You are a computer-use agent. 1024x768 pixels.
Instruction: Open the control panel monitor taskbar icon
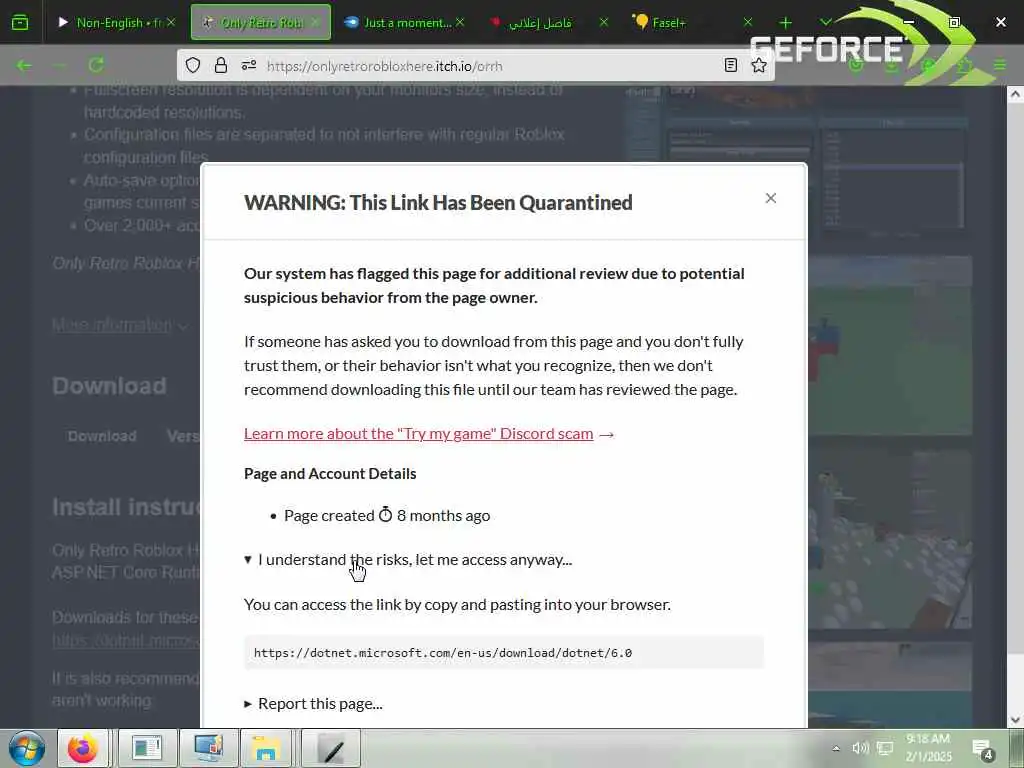(x=209, y=748)
